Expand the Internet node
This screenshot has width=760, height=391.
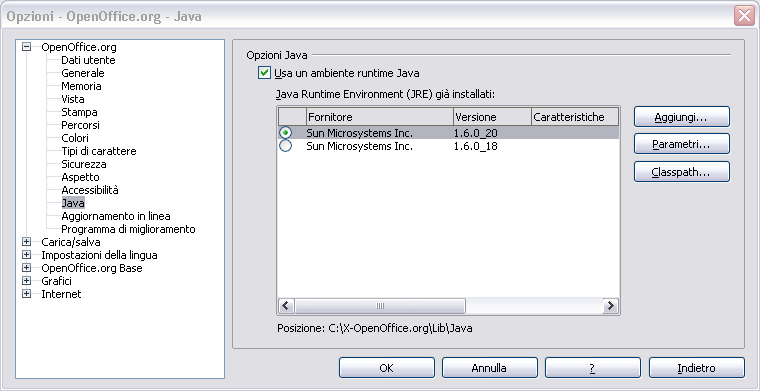pyautogui.click(x=26, y=294)
